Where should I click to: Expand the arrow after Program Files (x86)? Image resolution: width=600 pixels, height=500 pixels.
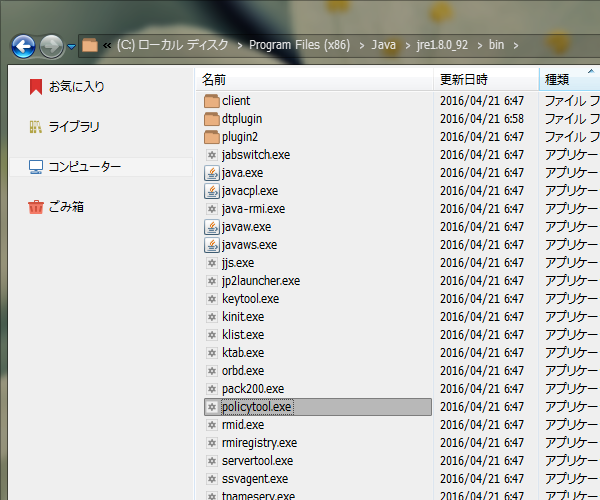pyautogui.click(x=362, y=46)
